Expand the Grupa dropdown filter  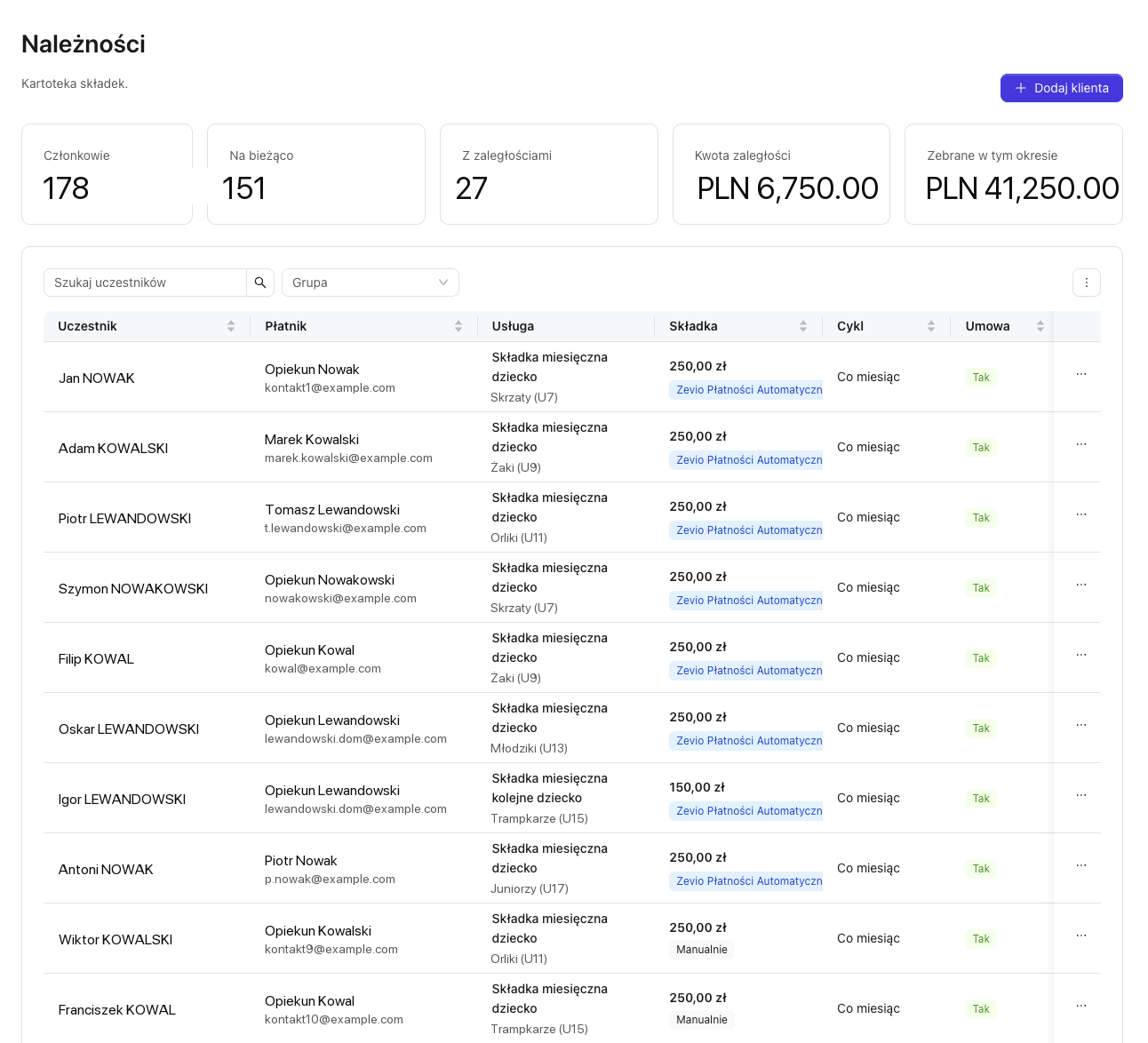coord(371,283)
